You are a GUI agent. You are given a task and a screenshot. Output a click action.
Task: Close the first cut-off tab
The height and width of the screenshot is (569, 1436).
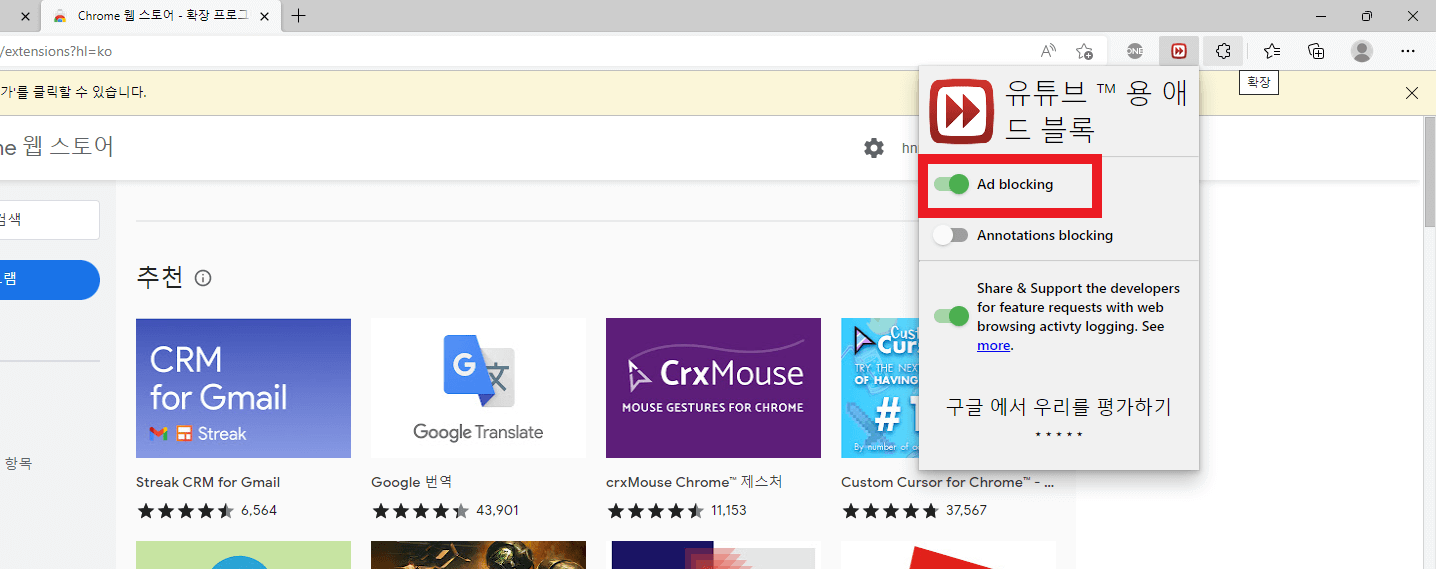pos(25,16)
